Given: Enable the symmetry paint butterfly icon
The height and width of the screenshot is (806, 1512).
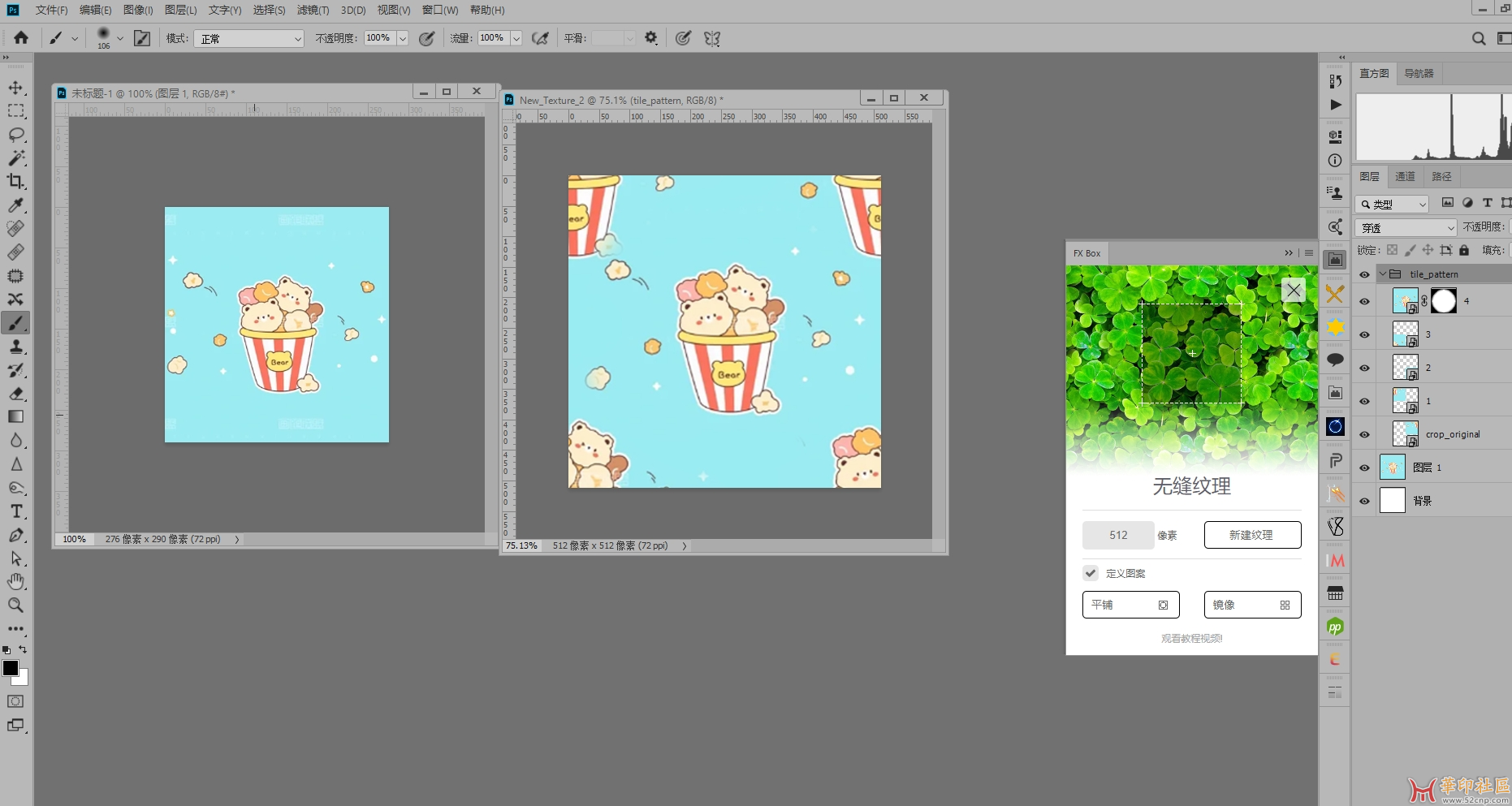Looking at the screenshot, I should pyautogui.click(x=712, y=38).
